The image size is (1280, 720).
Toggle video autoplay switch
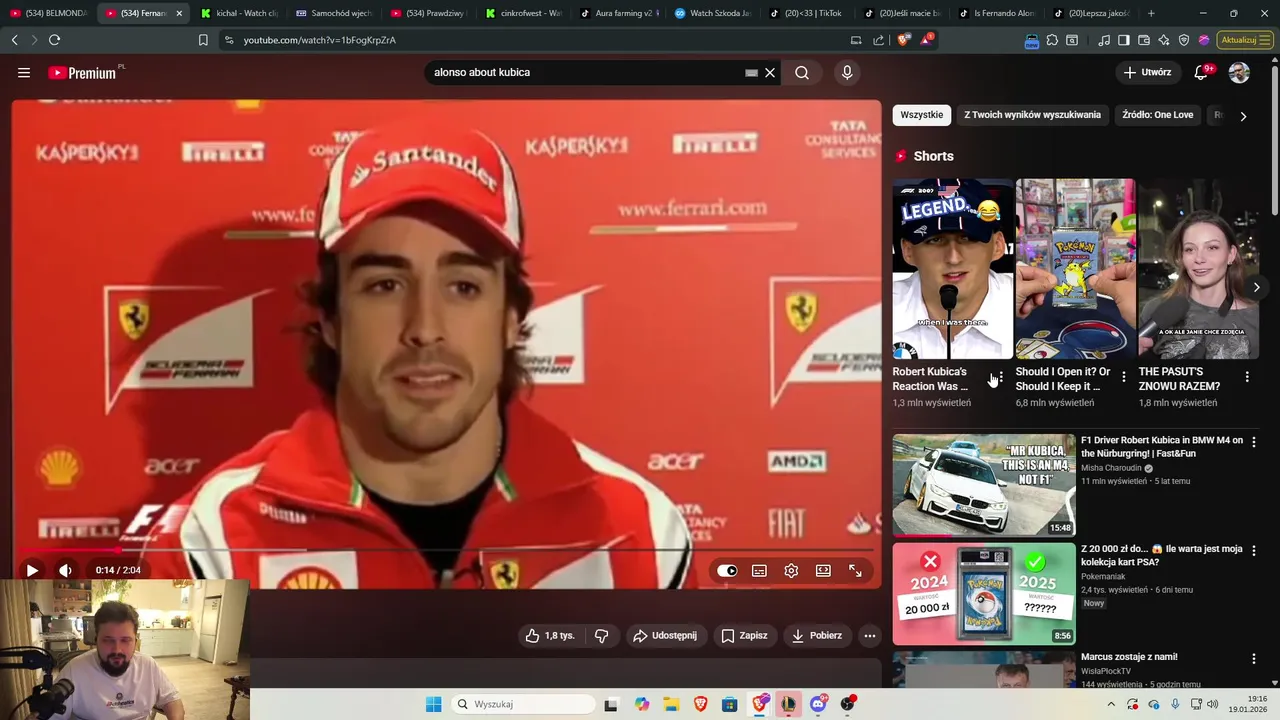click(727, 570)
